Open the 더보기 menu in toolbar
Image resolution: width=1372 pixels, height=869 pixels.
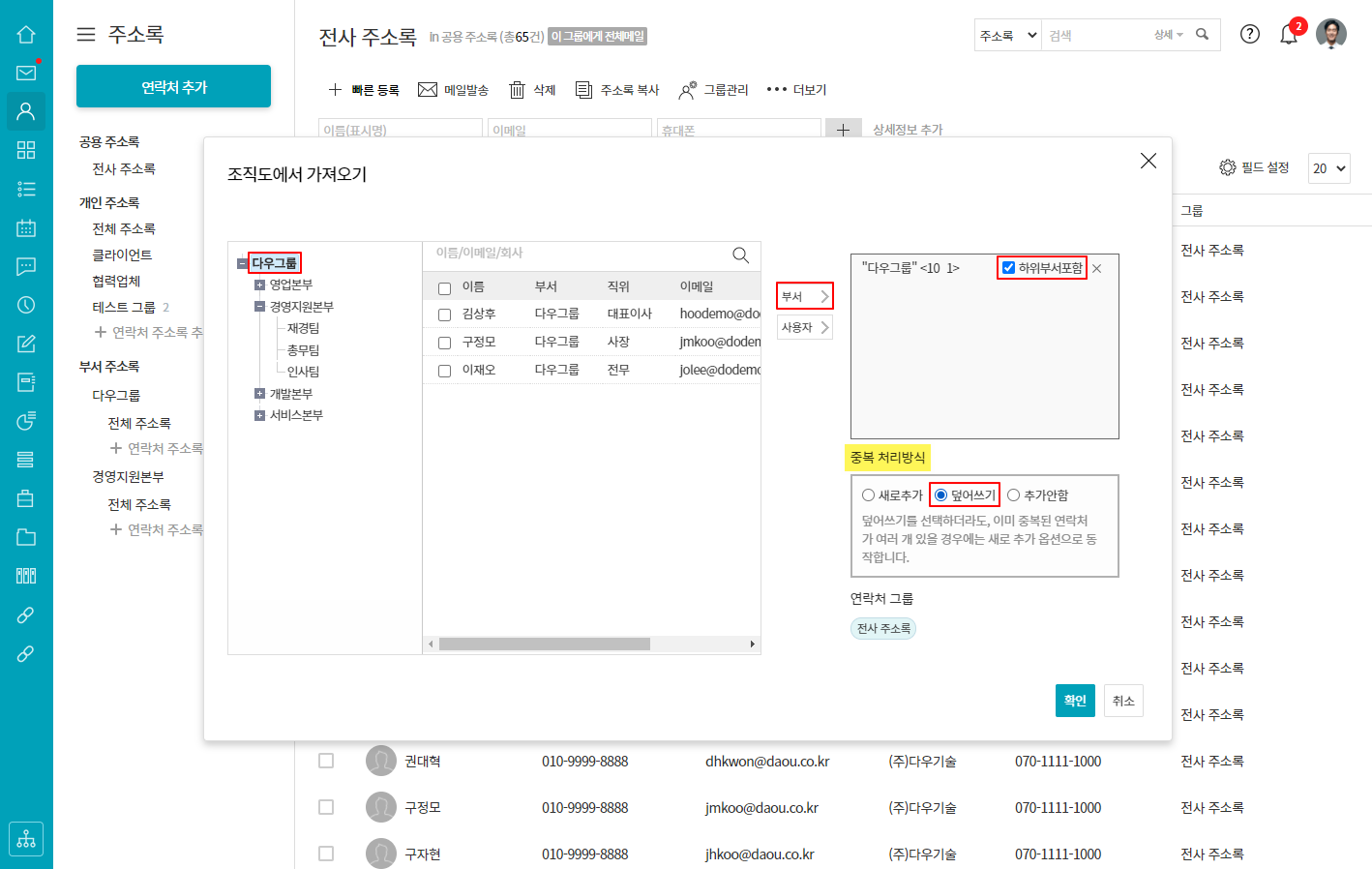click(x=796, y=90)
